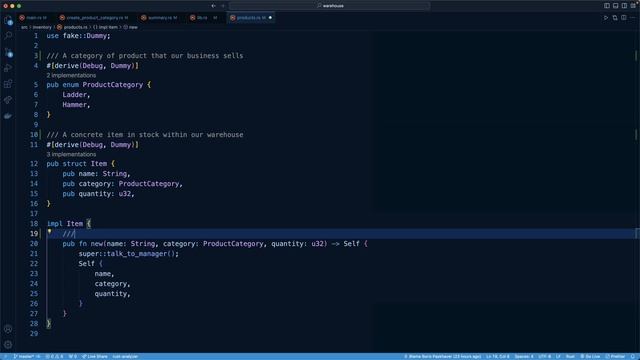640x360 pixels.
Task: Navigate back with the left arrow
Action: point(213,6)
